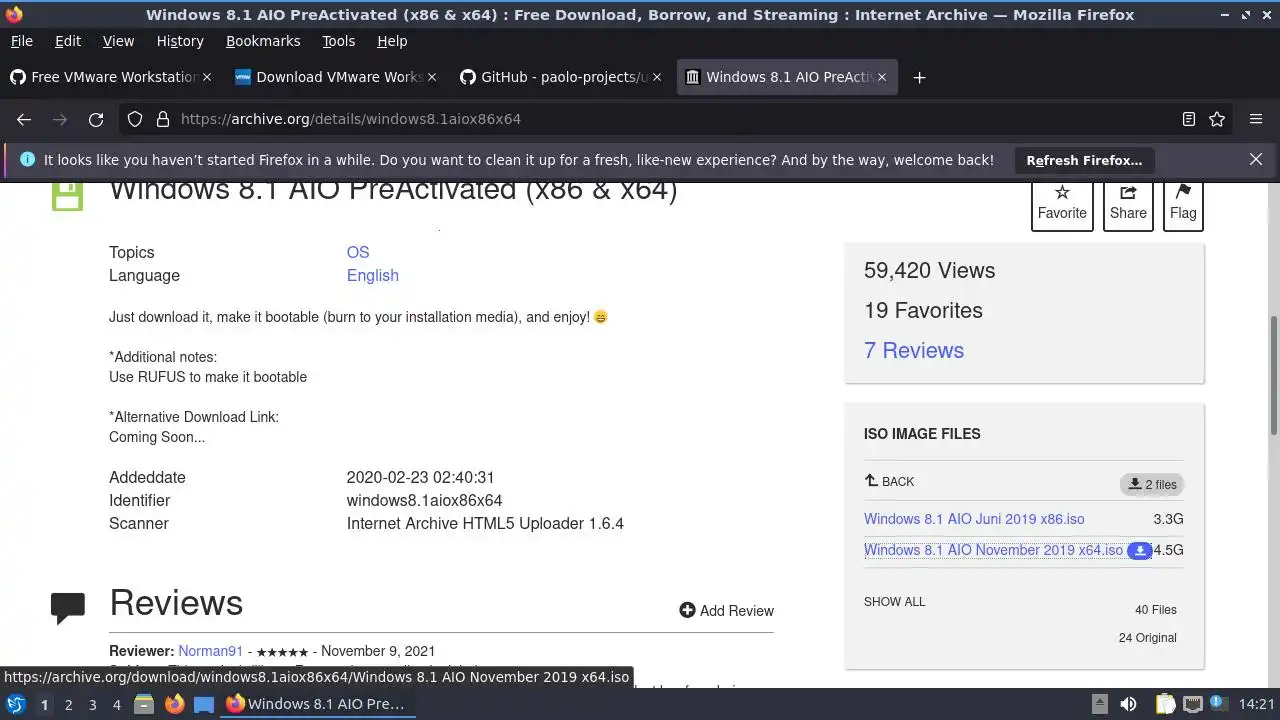Viewport: 1280px width, 720px height.
Task: Download Windows 8.1 AIO Juni 2019 x86.iso
Action: click(x=974, y=519)
